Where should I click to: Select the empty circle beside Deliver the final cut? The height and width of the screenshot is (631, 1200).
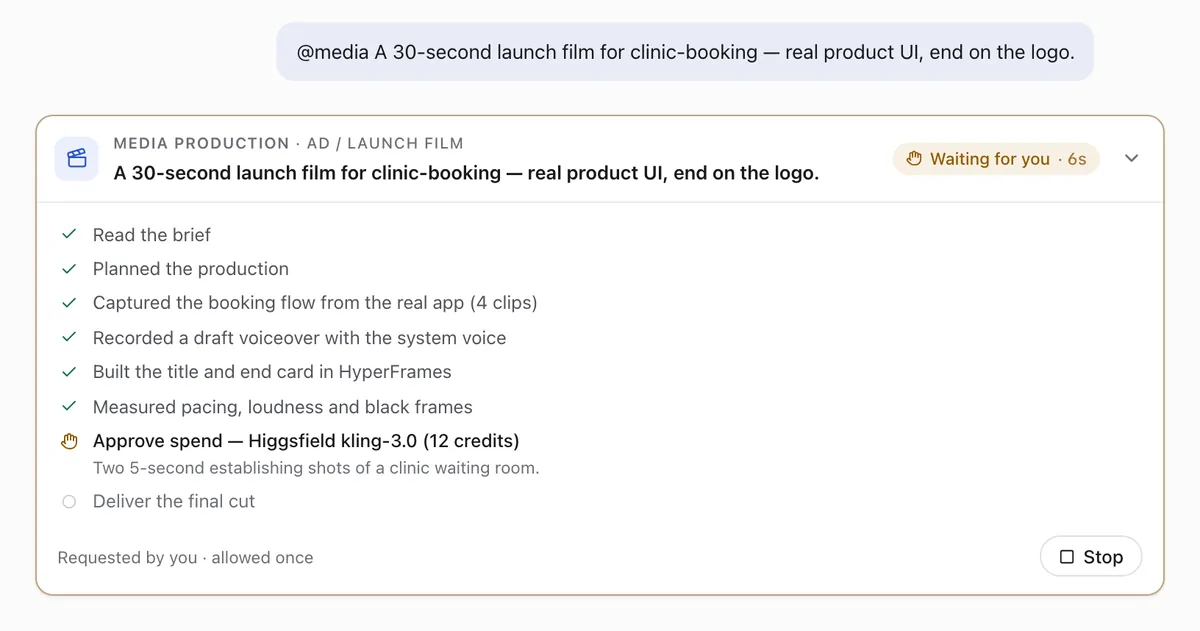(69, 502)
